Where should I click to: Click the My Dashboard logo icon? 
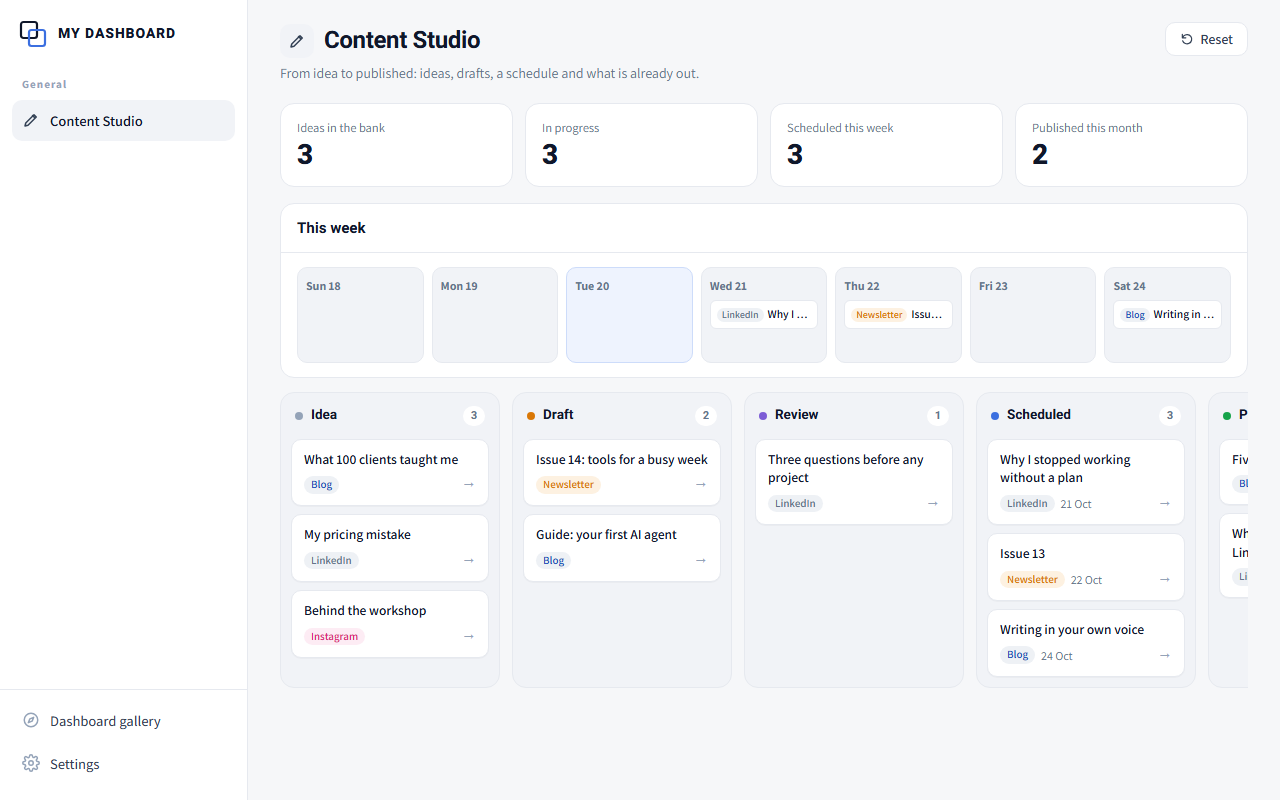(x=33, y=33)
